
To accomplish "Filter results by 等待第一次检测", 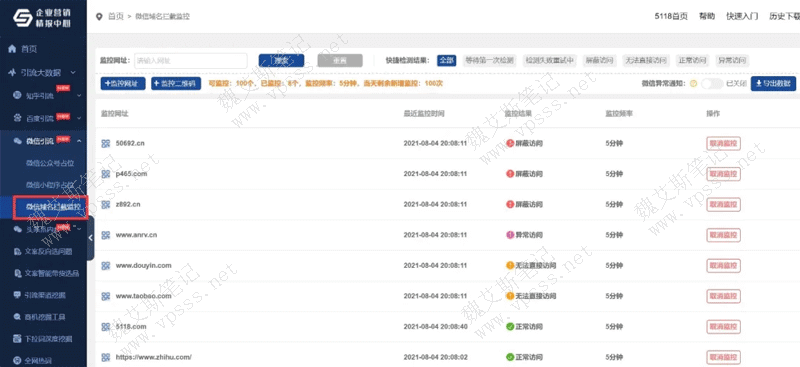I will 489,60.
